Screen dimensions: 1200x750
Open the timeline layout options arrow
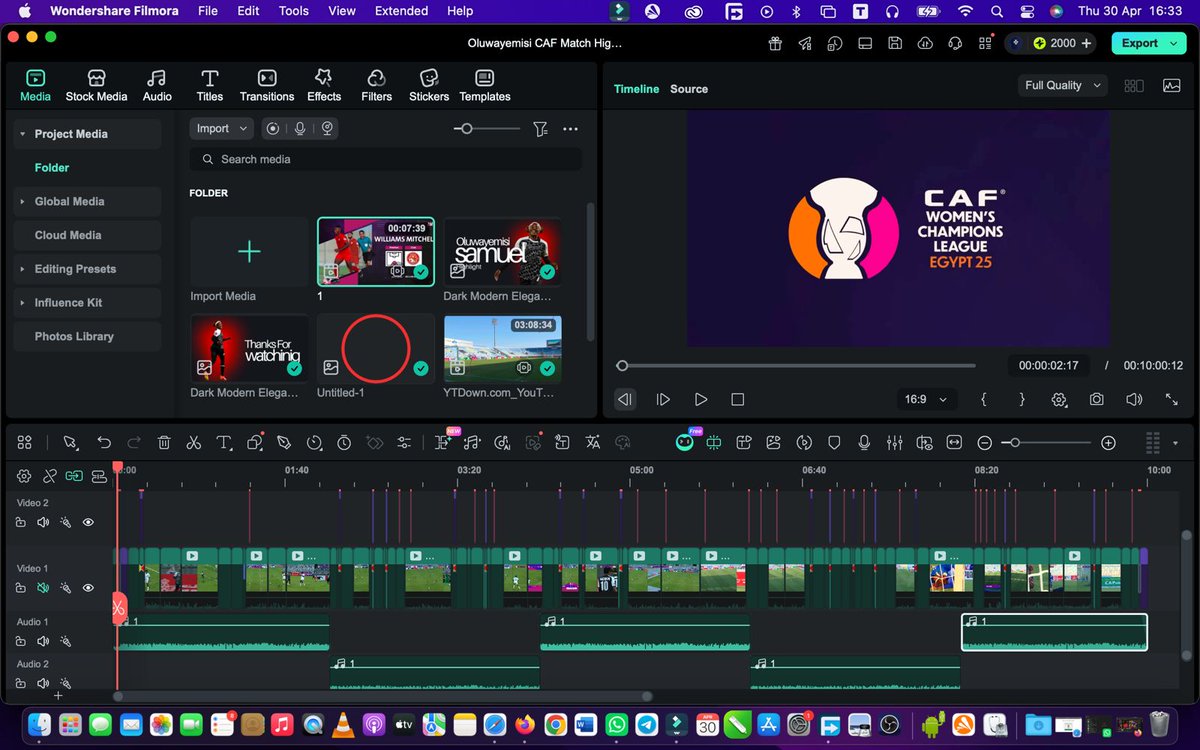(1175, 442)
